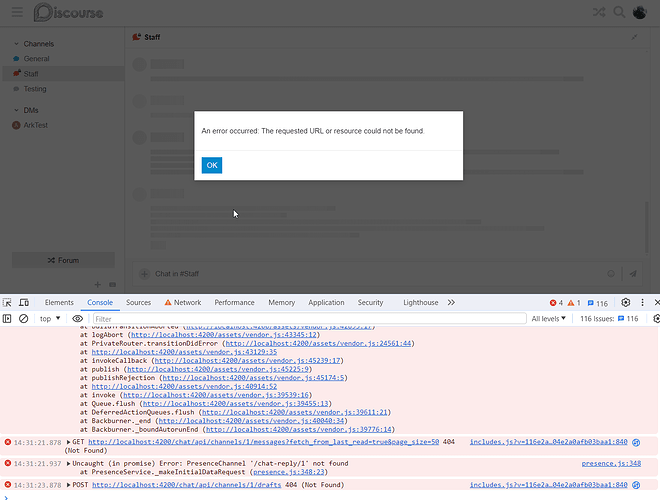Open the vendor.js:39455:13 Queue.flush link
This screenshot has height=500, width=660.
[235, 404]
